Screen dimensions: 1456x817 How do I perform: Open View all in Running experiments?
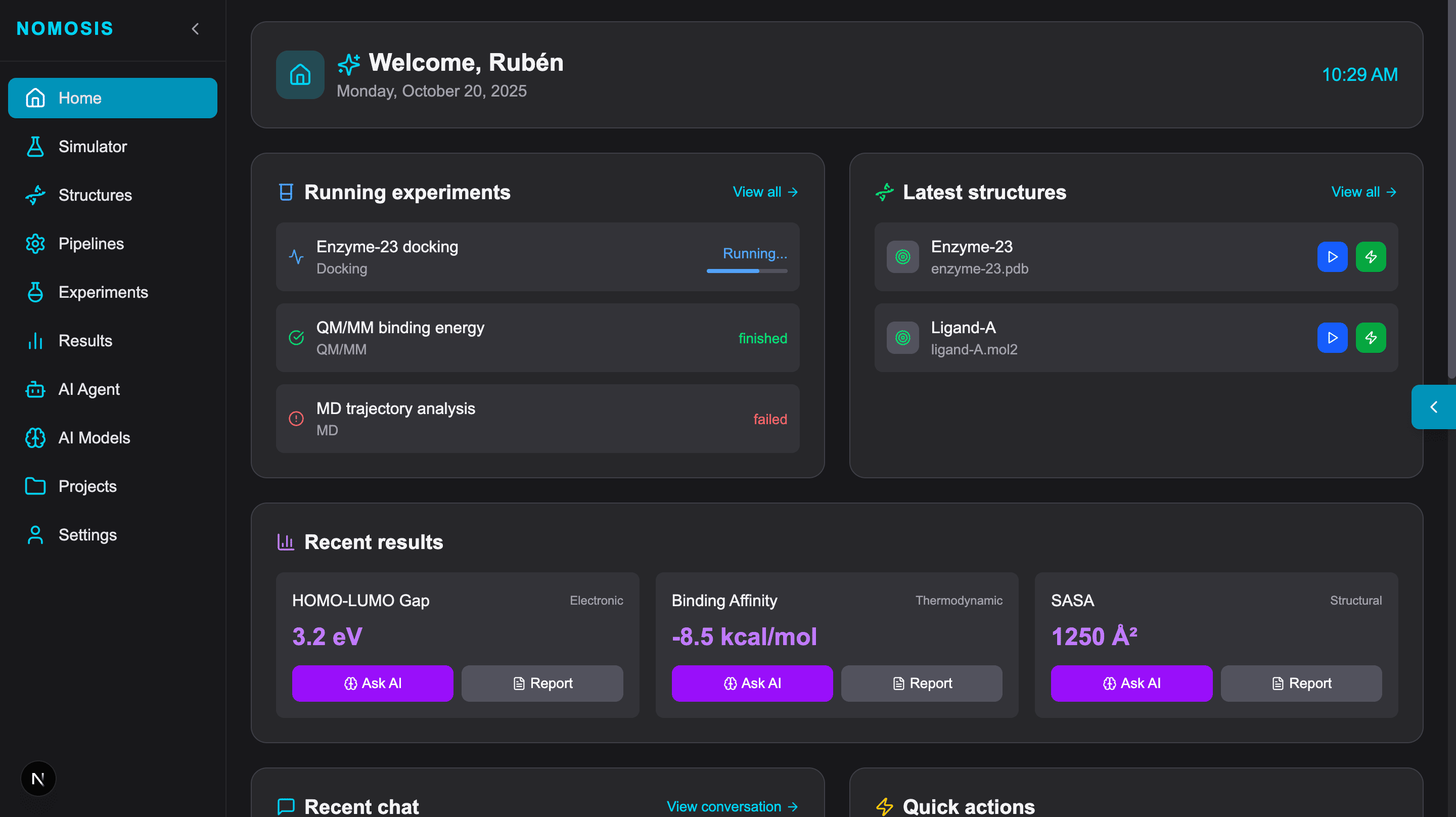[765, 192]
